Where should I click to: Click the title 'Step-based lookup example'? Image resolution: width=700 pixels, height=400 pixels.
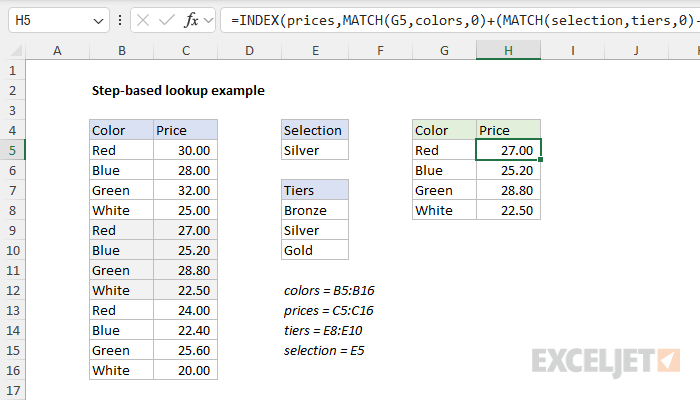(x=178, y=91)
